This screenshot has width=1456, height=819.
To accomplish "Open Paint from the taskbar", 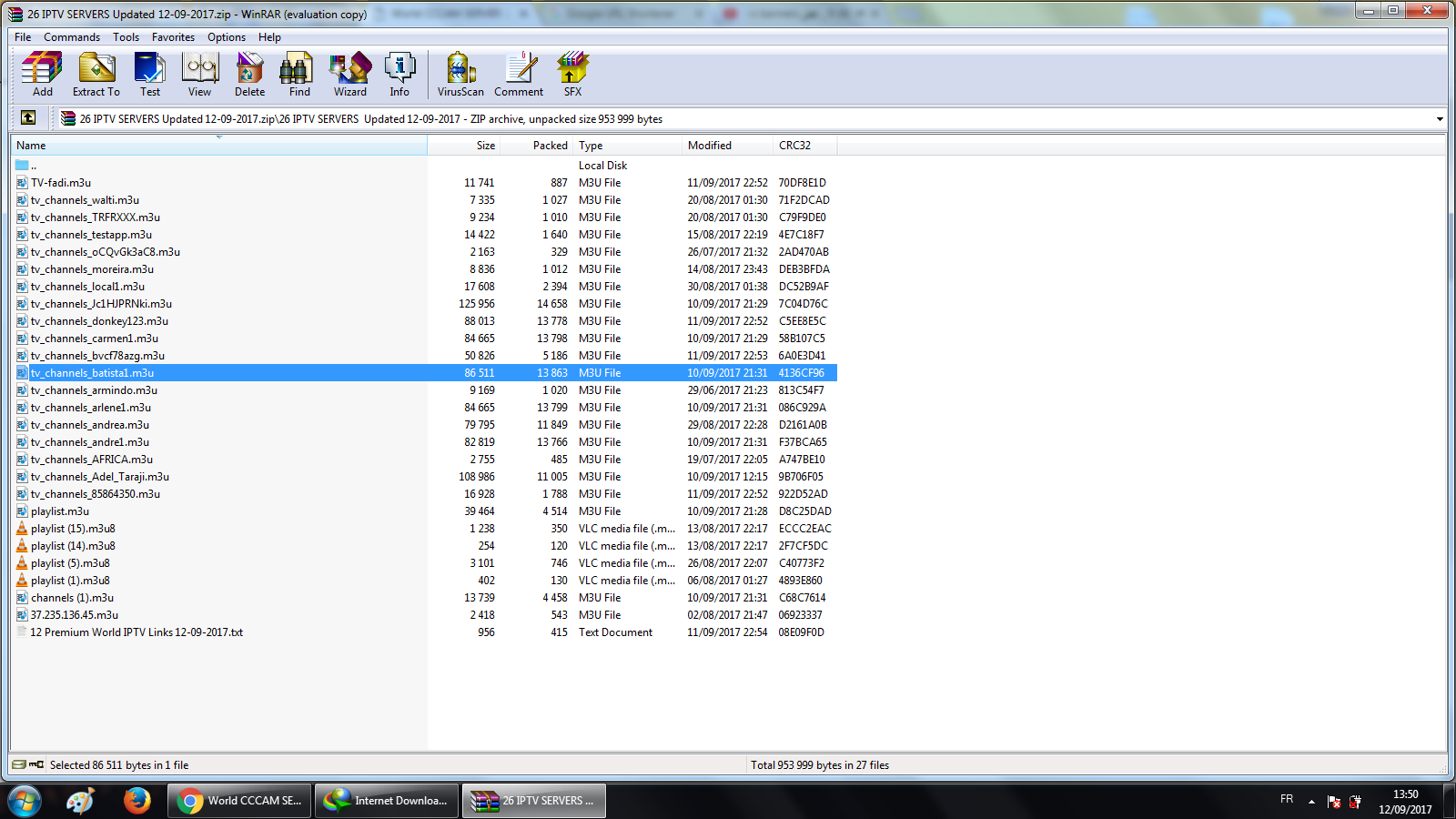I will [81, 801].
